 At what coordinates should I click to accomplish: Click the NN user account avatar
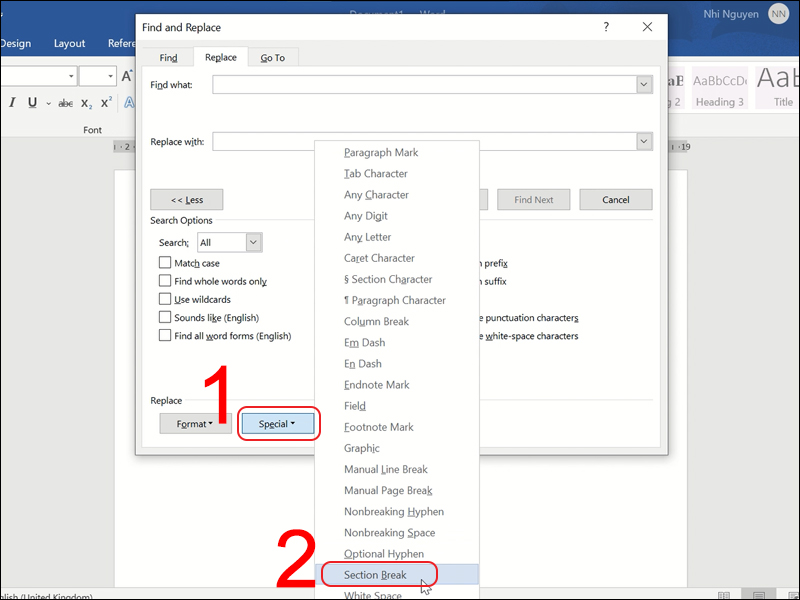(778, 13)
